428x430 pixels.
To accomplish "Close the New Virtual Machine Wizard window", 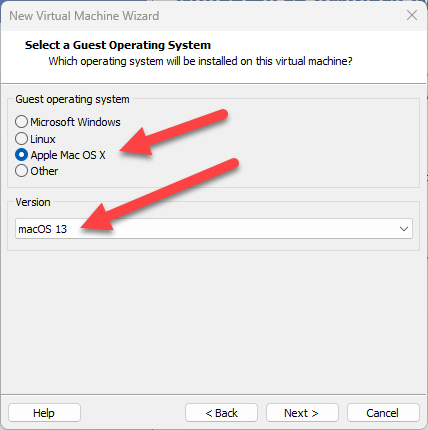I will point(412,15).
